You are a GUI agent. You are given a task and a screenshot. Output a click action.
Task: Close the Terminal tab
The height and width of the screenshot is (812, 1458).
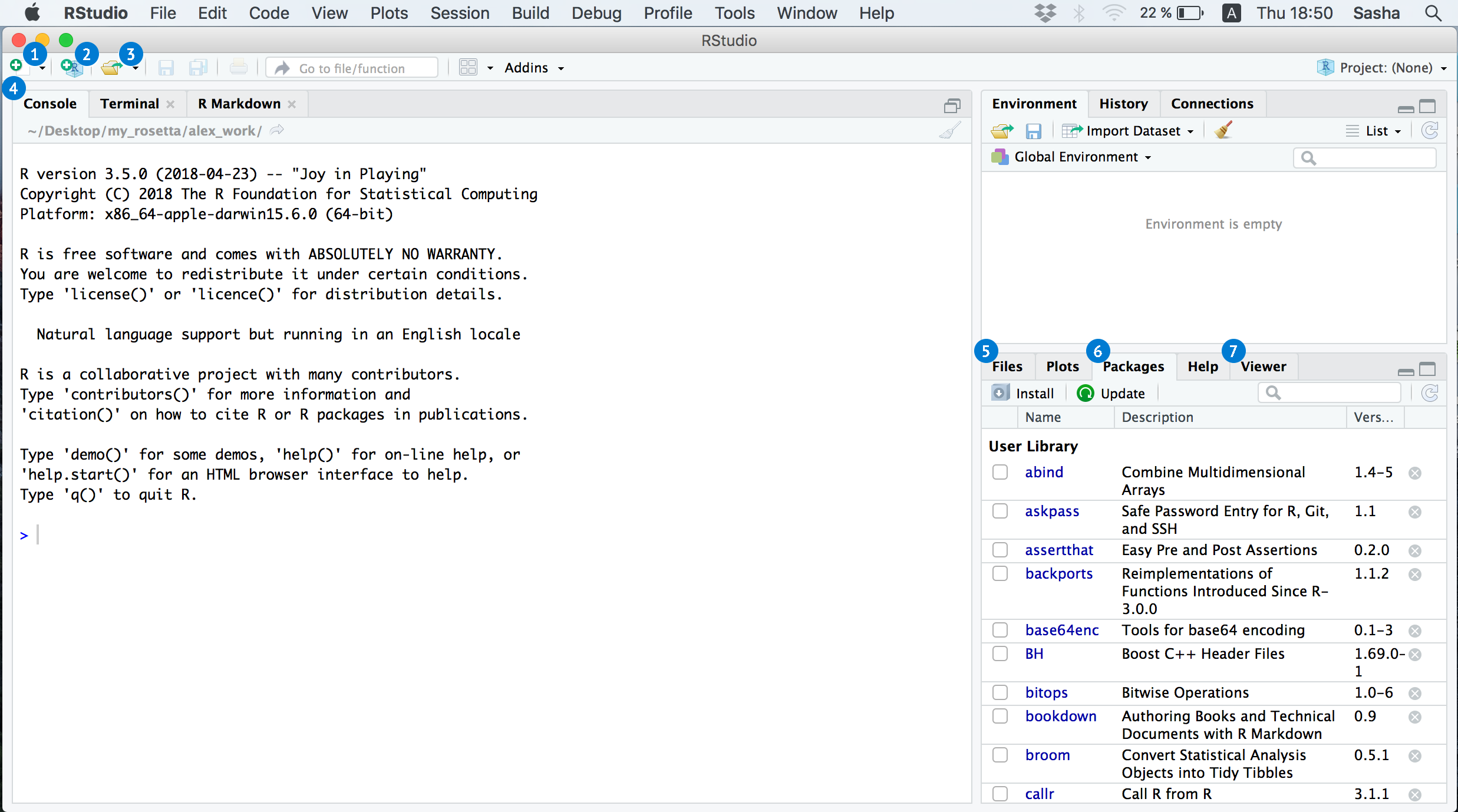[171, 104]
